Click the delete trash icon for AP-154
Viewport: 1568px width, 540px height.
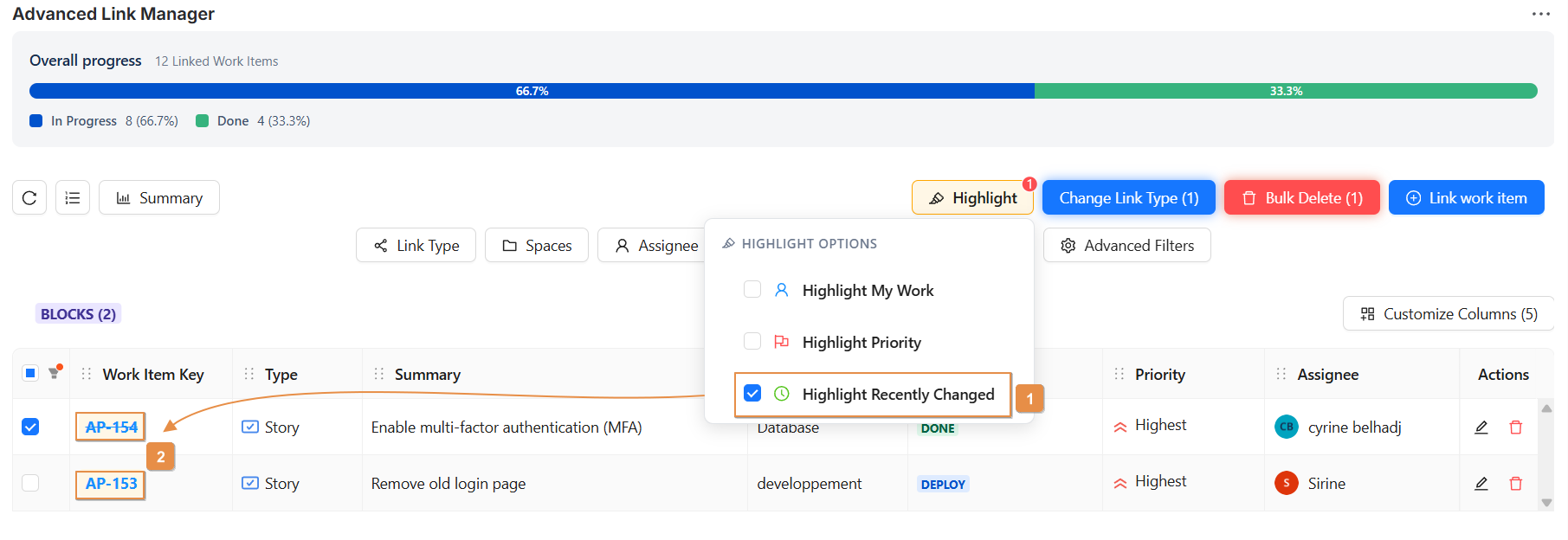(x=1515, y=427)
